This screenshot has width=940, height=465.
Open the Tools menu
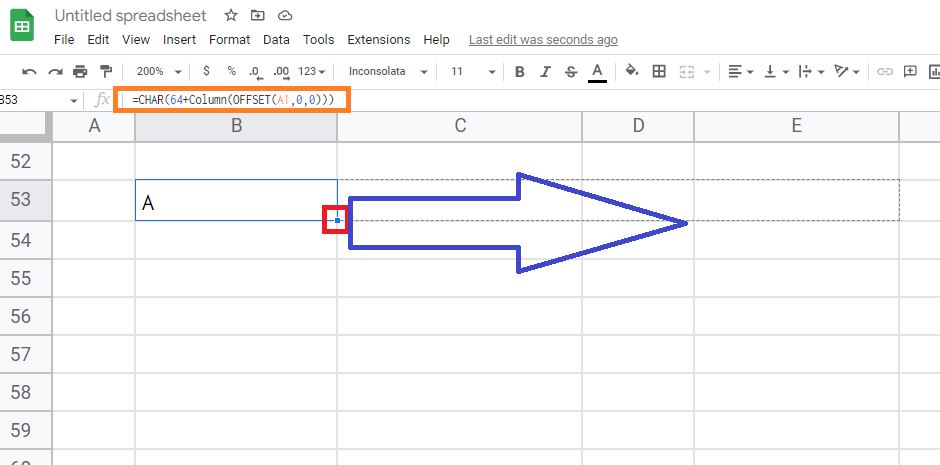[318, 40]
